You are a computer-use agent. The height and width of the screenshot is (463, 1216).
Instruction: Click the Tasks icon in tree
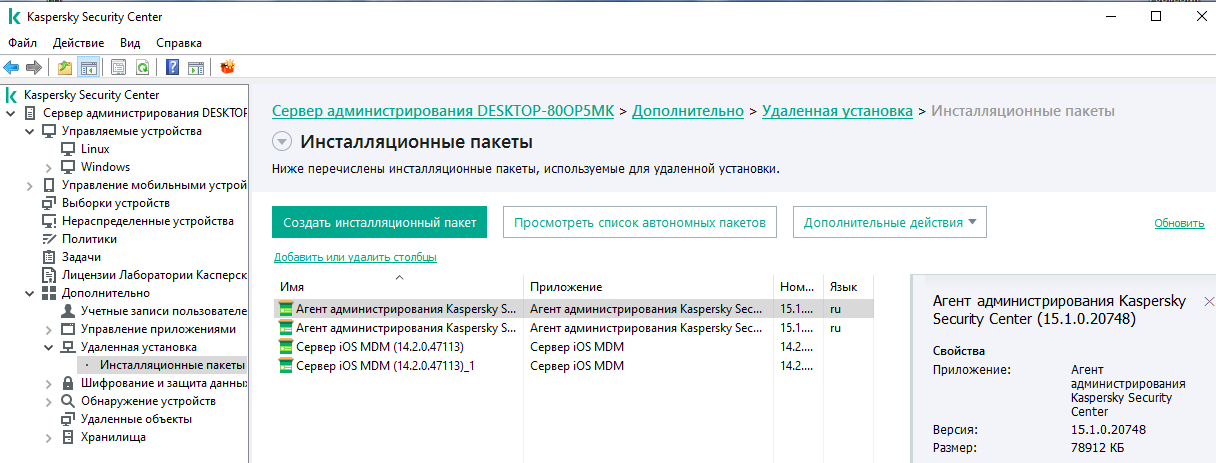pyautogui.click(x=49, y=257)
